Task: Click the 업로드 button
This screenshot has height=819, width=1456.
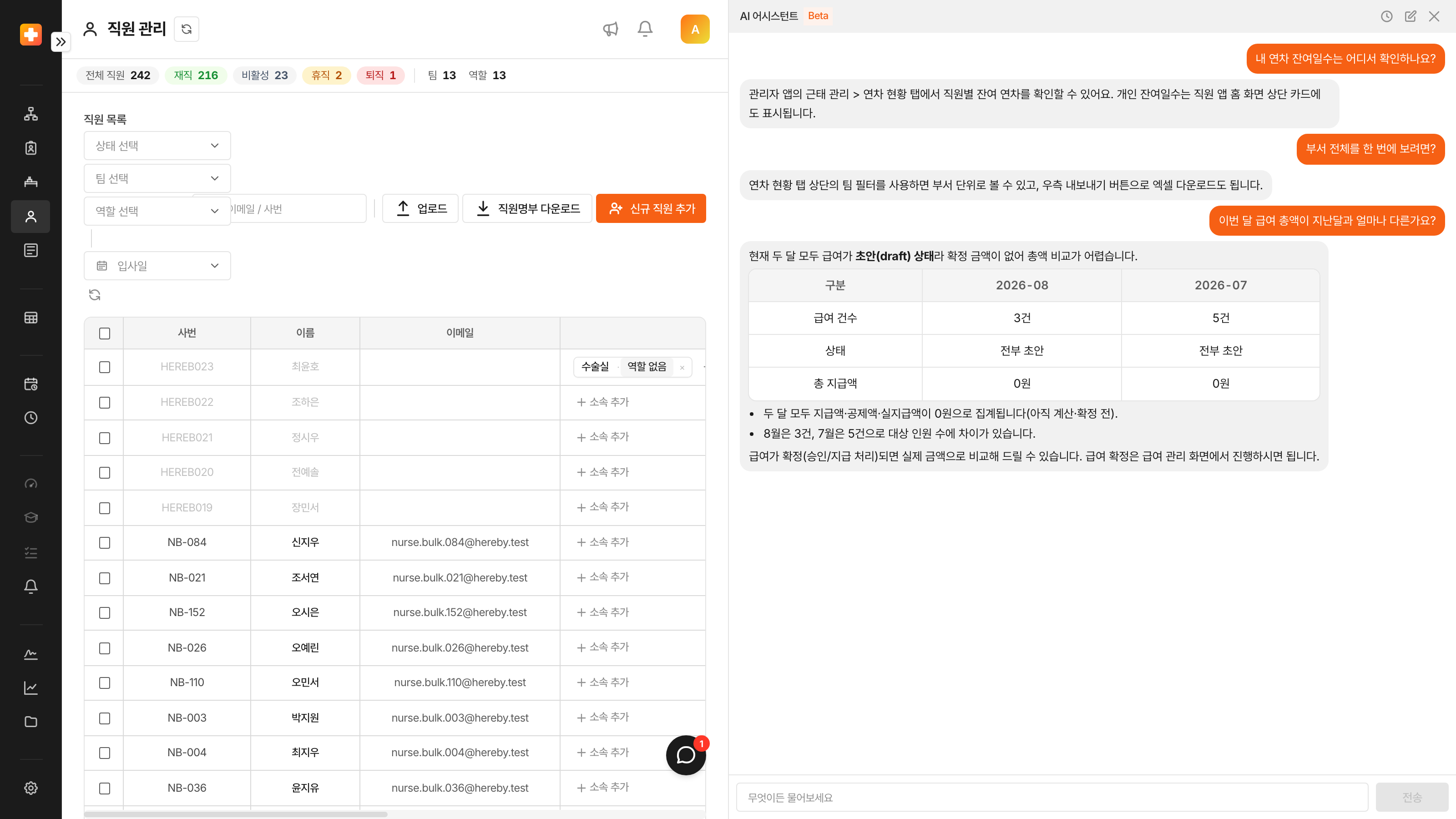Action: 420,208
